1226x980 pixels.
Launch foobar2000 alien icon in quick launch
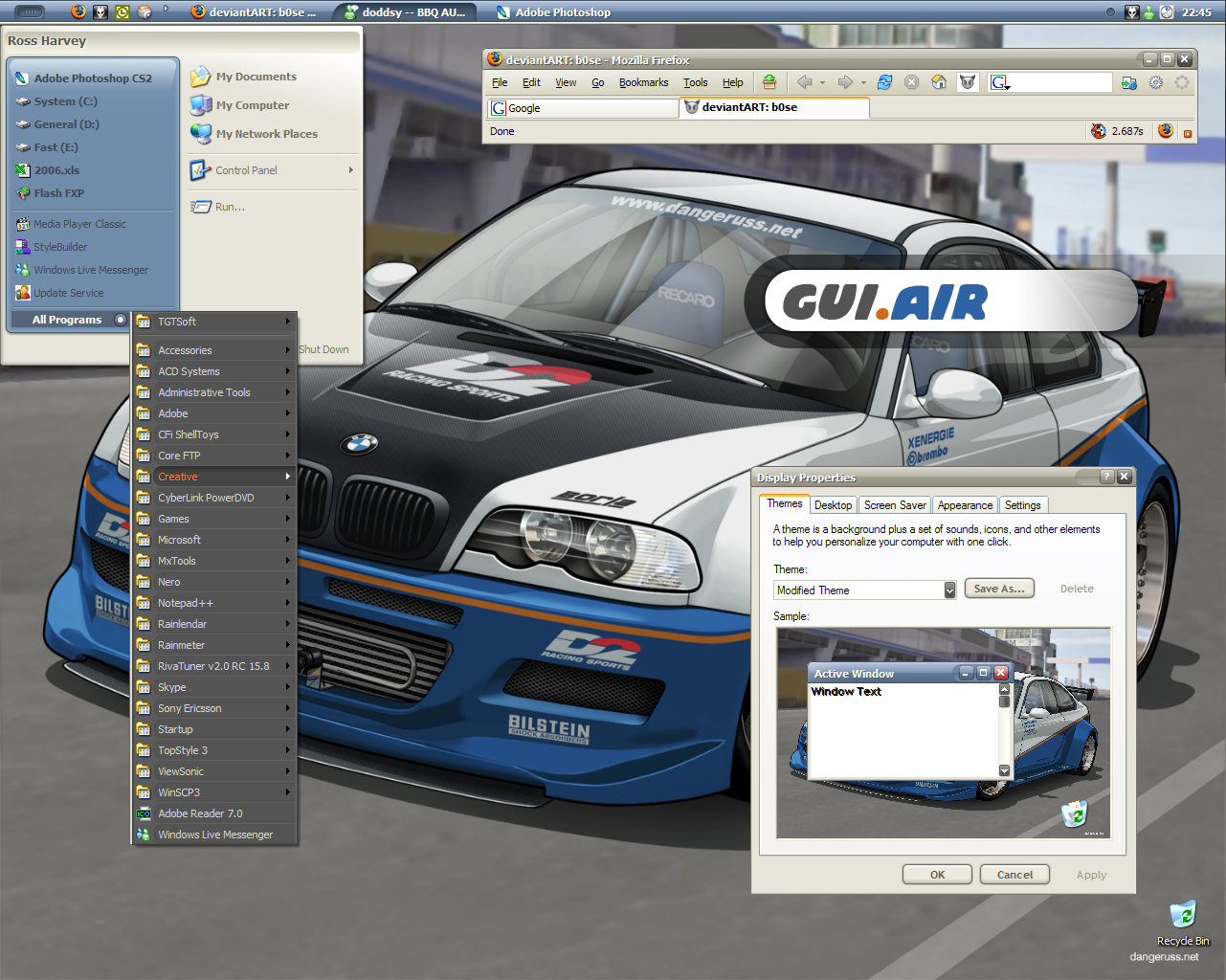pyautogui.click(x=100, y=11)
